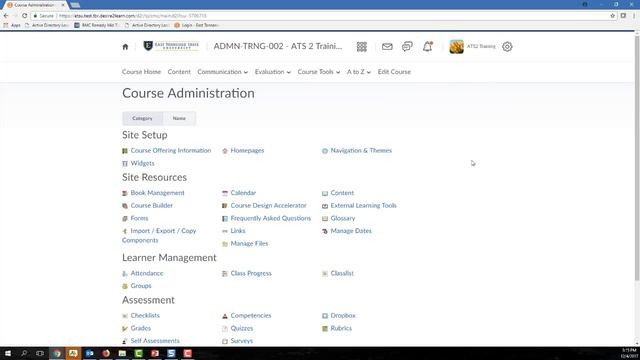Screen dimensions: 640x360
Task: Open the Dropbox link
Action: [x=343, y=316]
